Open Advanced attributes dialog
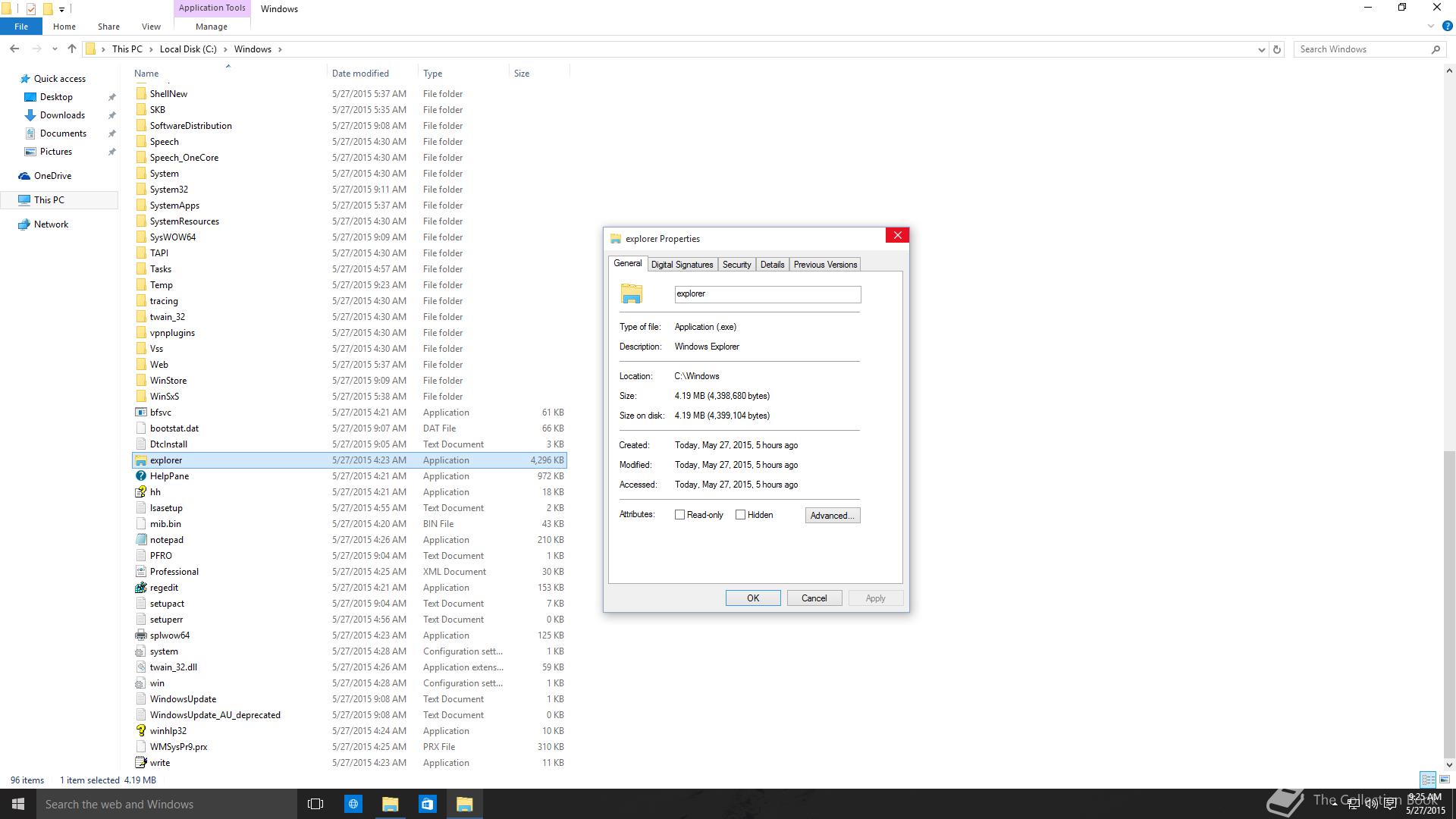Viewport: 1456px width, 819px height. (833, 516)
